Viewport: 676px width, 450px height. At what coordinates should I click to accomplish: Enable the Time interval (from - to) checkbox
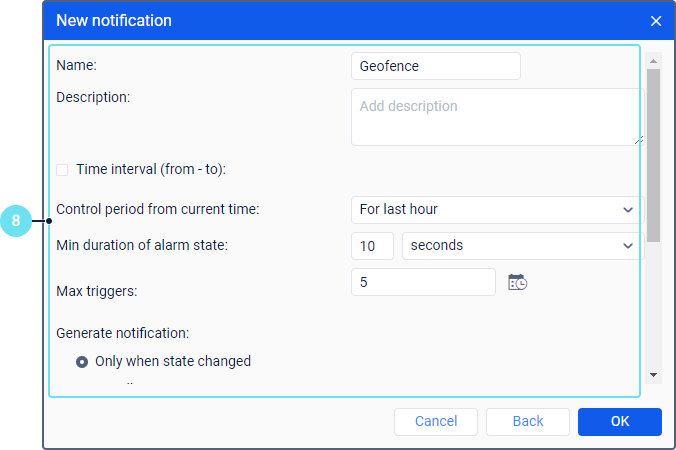click(63, 170)
